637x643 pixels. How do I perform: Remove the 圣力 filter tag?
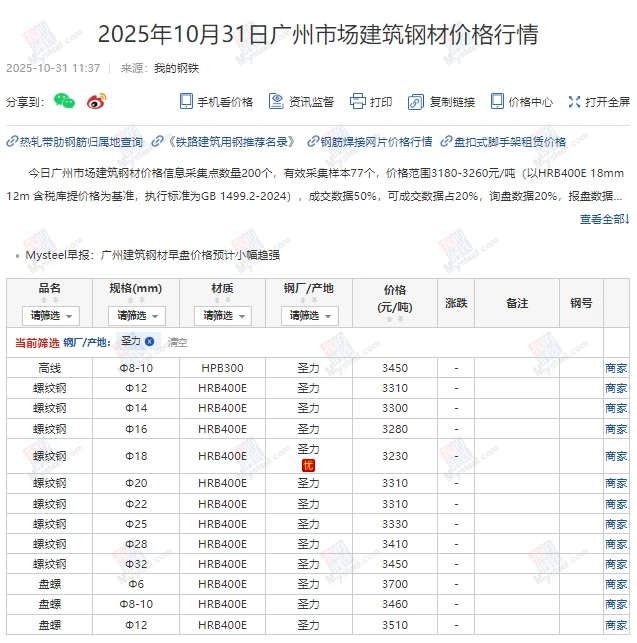pyautogui.click(x=150, y=341)
